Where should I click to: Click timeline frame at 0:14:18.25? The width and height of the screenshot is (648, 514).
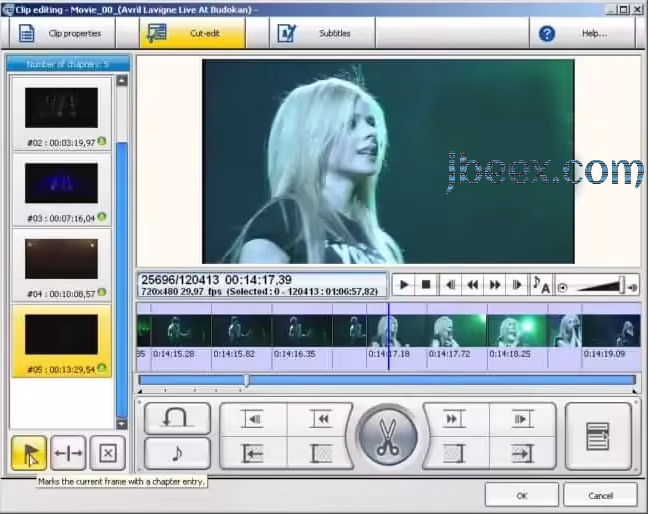coord(517,331)
